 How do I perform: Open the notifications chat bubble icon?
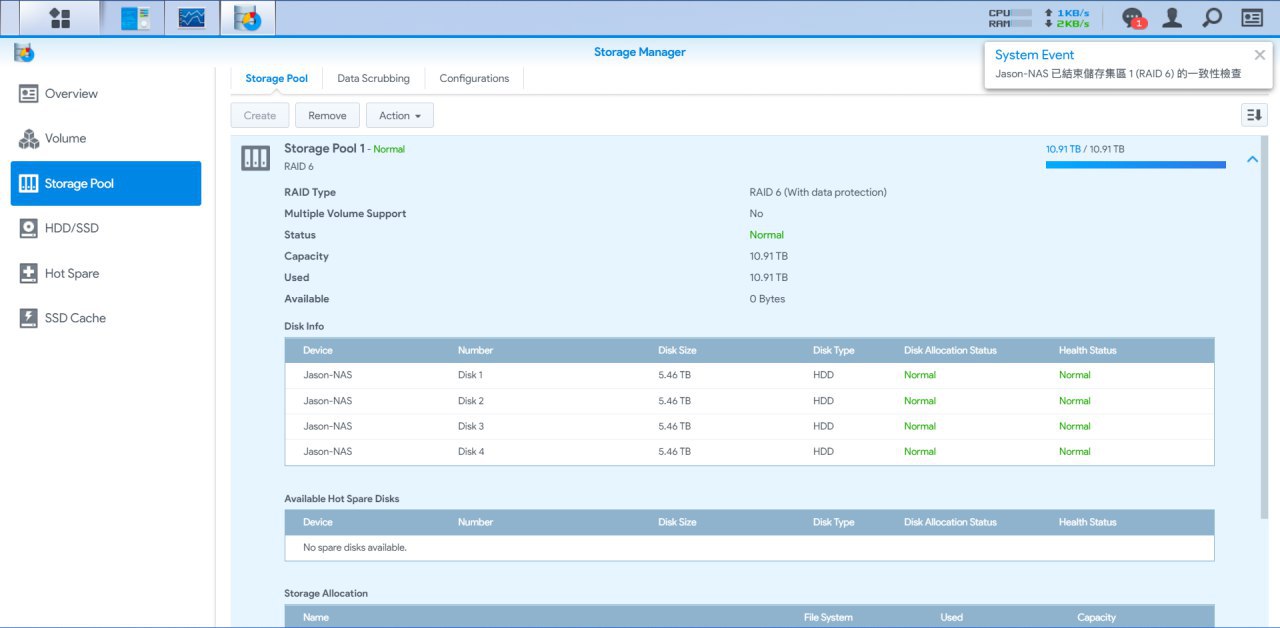click(x=1132, y=18)
